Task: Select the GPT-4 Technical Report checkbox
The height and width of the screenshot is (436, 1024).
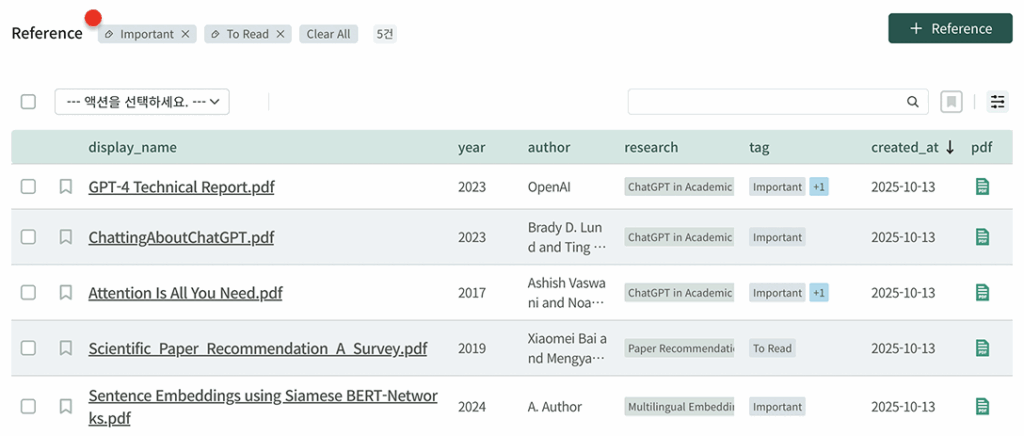Action: pos(28,187)
